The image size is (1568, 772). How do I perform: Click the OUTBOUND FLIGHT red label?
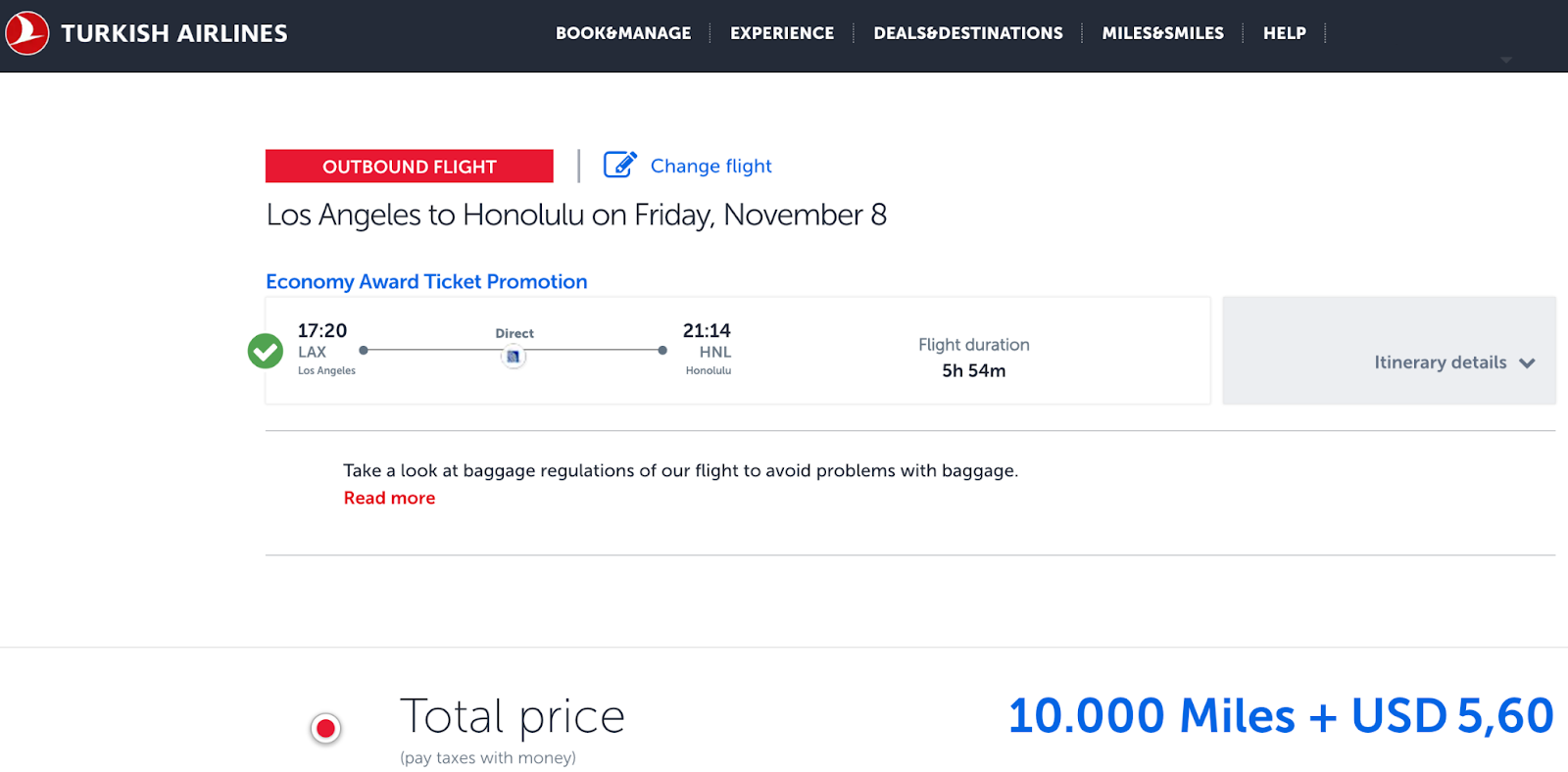pos(410,167)
